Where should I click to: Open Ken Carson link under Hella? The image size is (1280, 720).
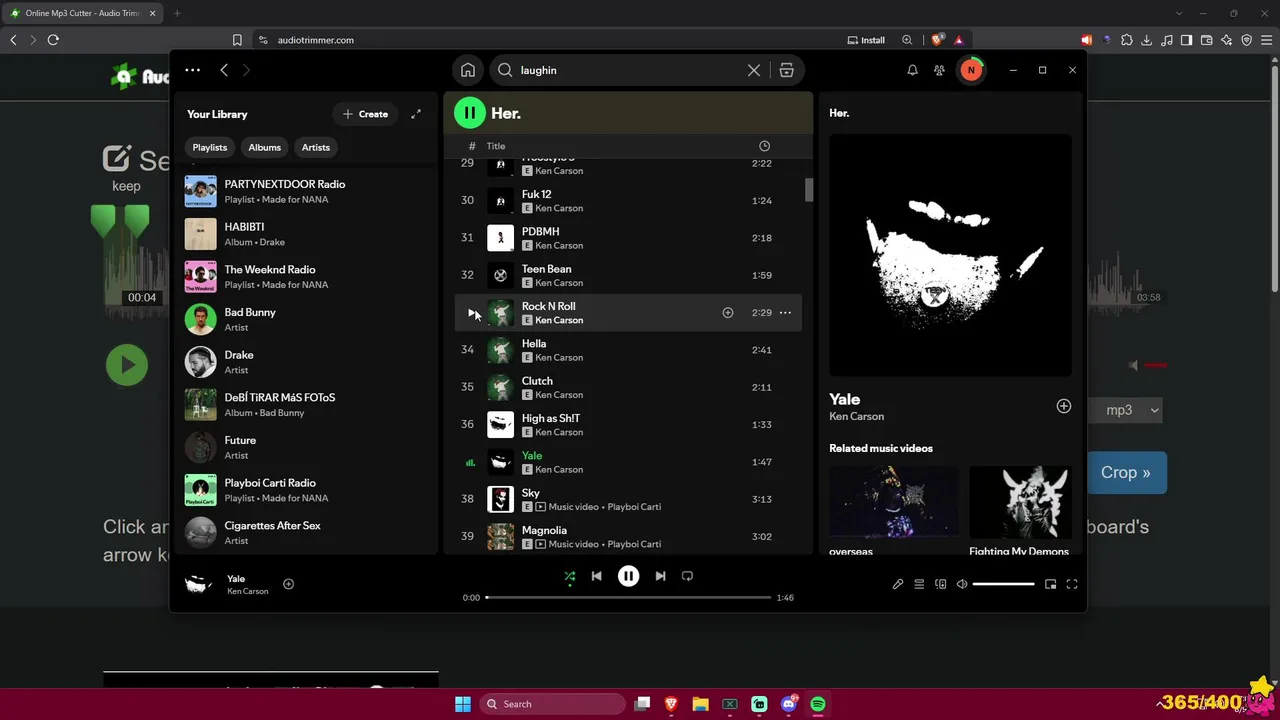[559, 357]
